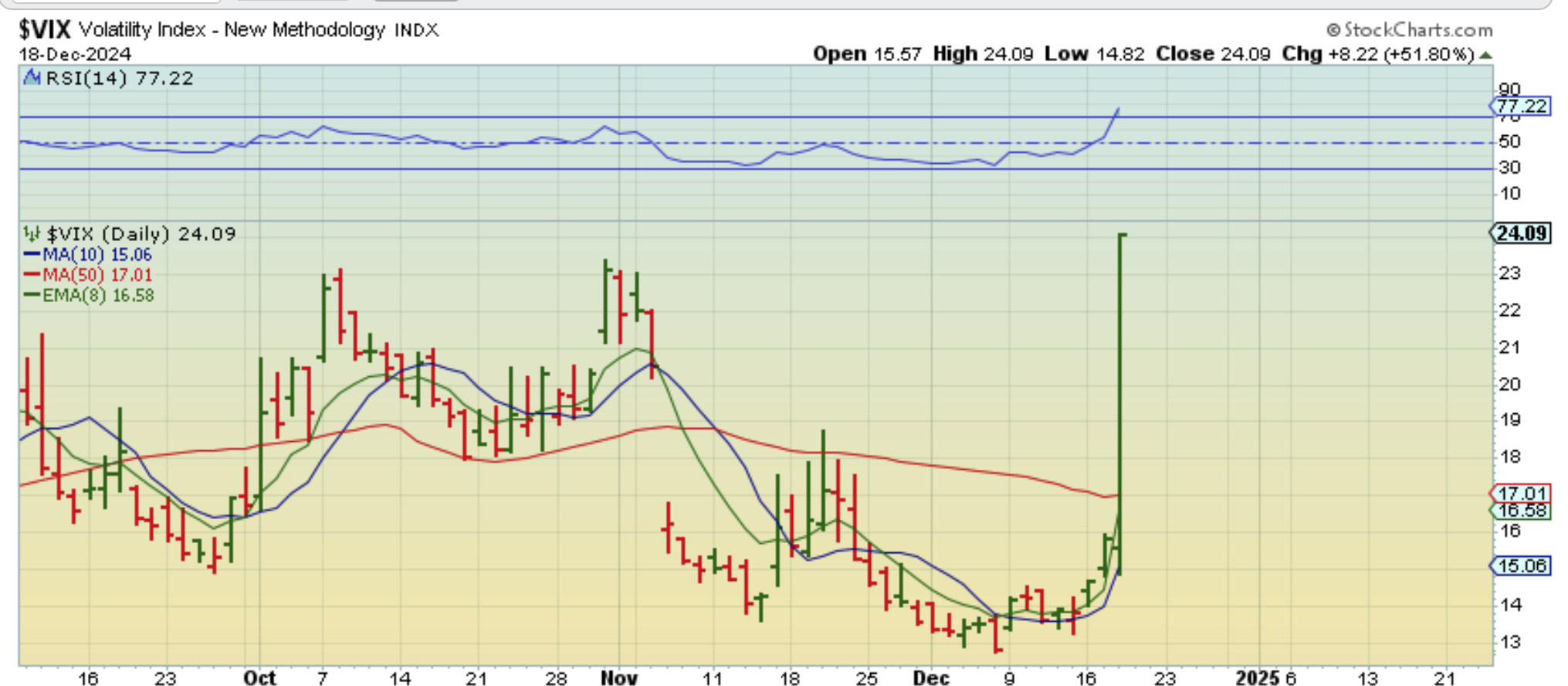Click the 24.09 current price tag

click(1520, 233)
